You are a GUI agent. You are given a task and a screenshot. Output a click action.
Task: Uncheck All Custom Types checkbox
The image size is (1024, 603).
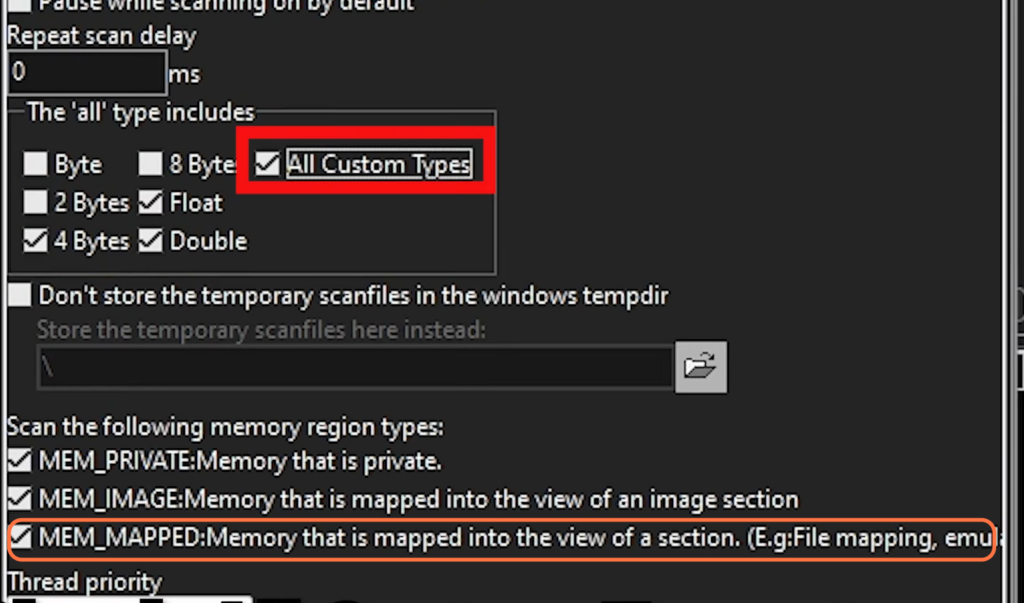click(x=267, y=163)
